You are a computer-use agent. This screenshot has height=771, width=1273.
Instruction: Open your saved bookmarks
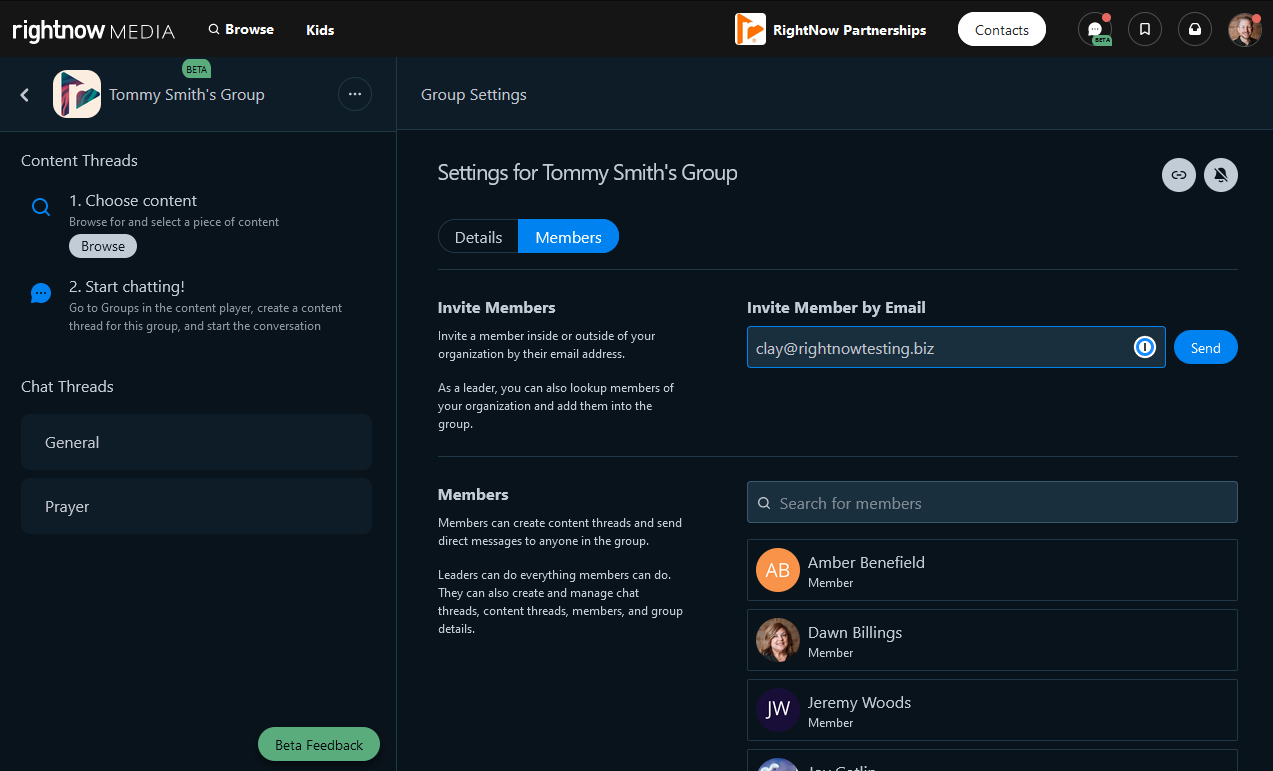click(x=1144, y=29)
